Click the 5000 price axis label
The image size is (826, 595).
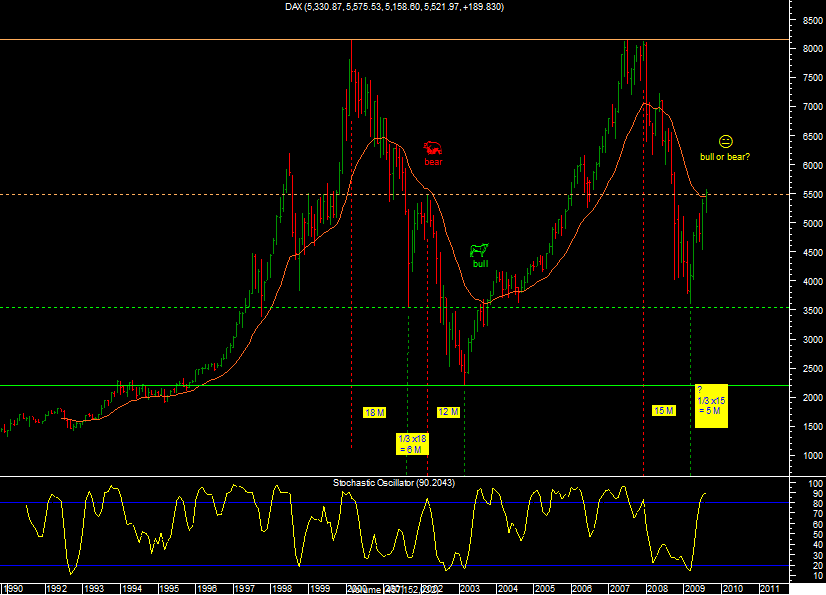813,223
